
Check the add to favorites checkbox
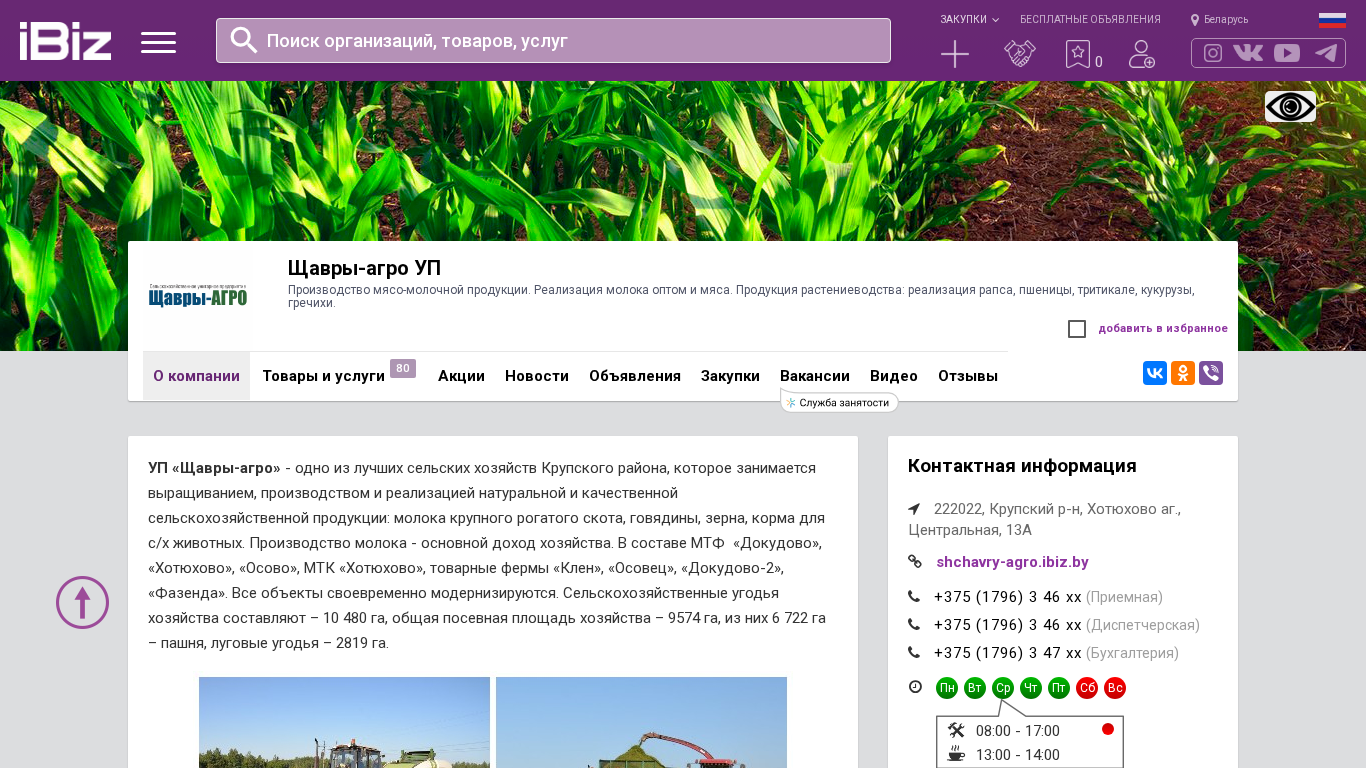pos(1077,329)
